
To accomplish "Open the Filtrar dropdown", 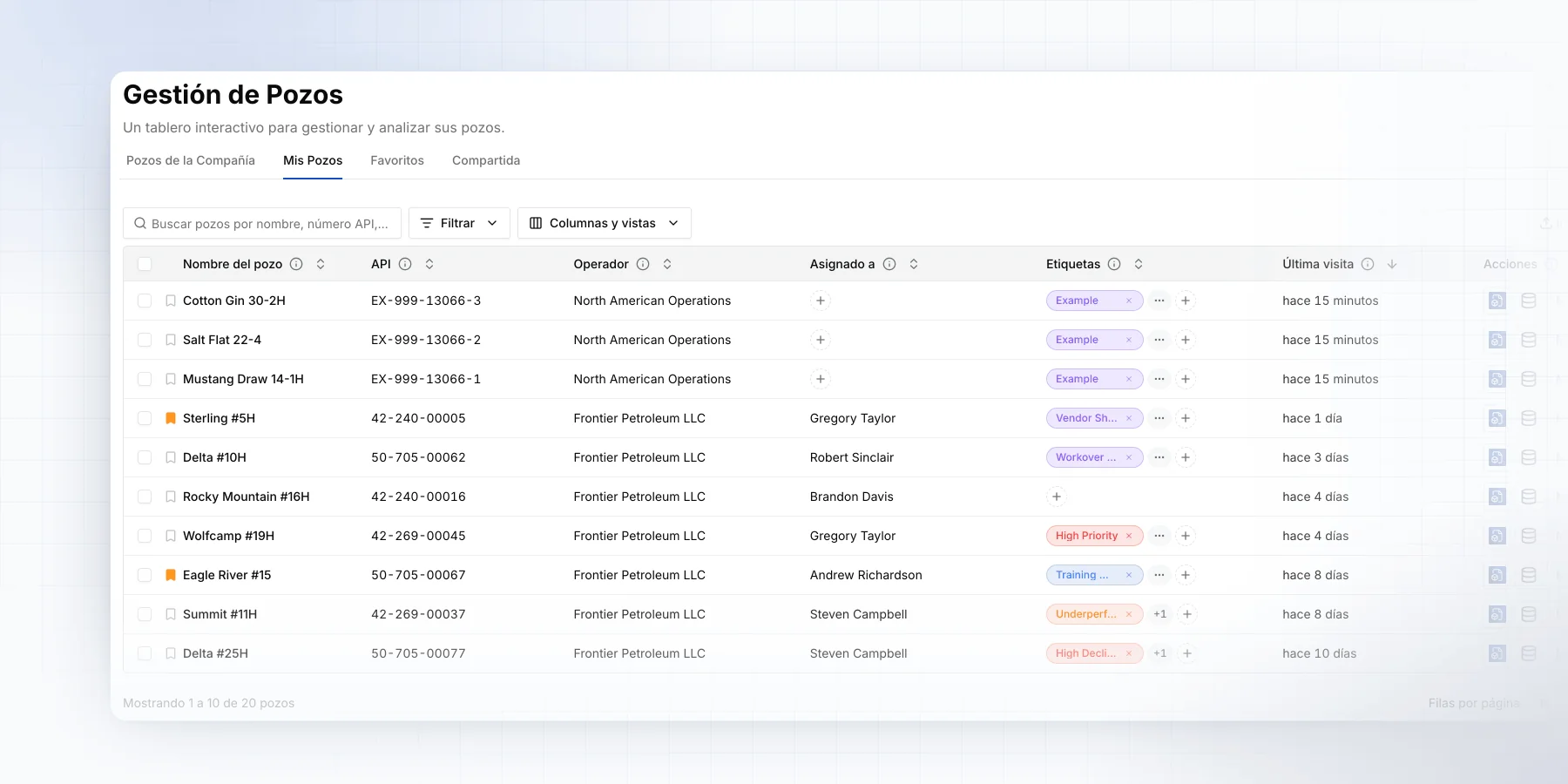I will [x=459, y=223].
